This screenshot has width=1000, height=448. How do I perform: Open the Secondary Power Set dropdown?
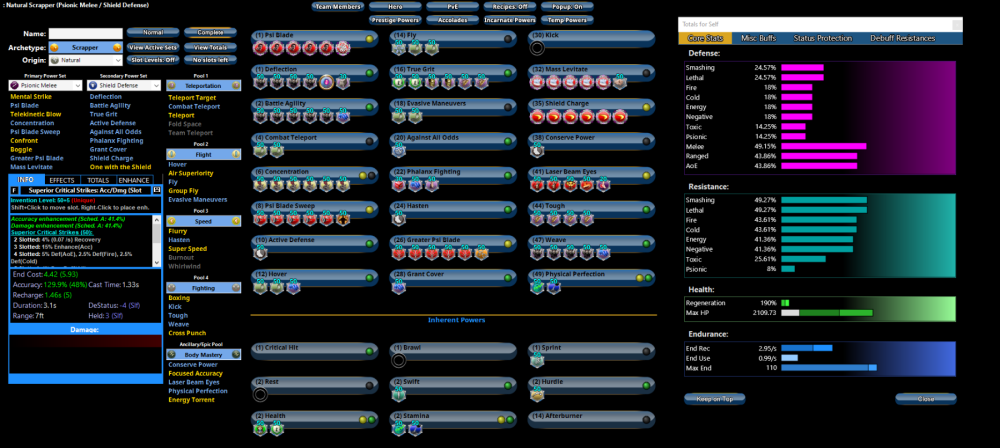click(122, 86)
